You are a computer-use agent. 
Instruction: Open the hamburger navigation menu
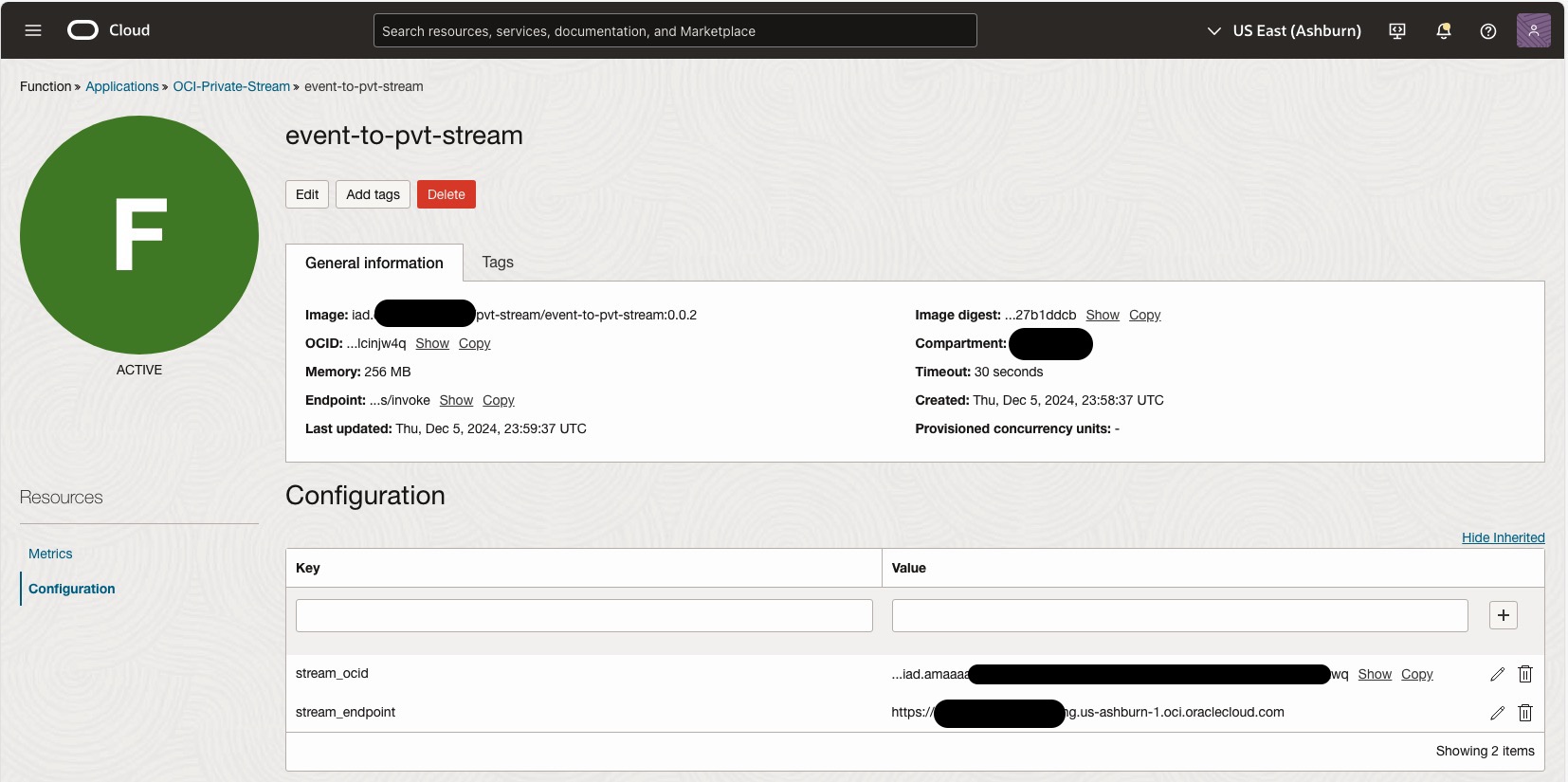click(x=33, y=30)
